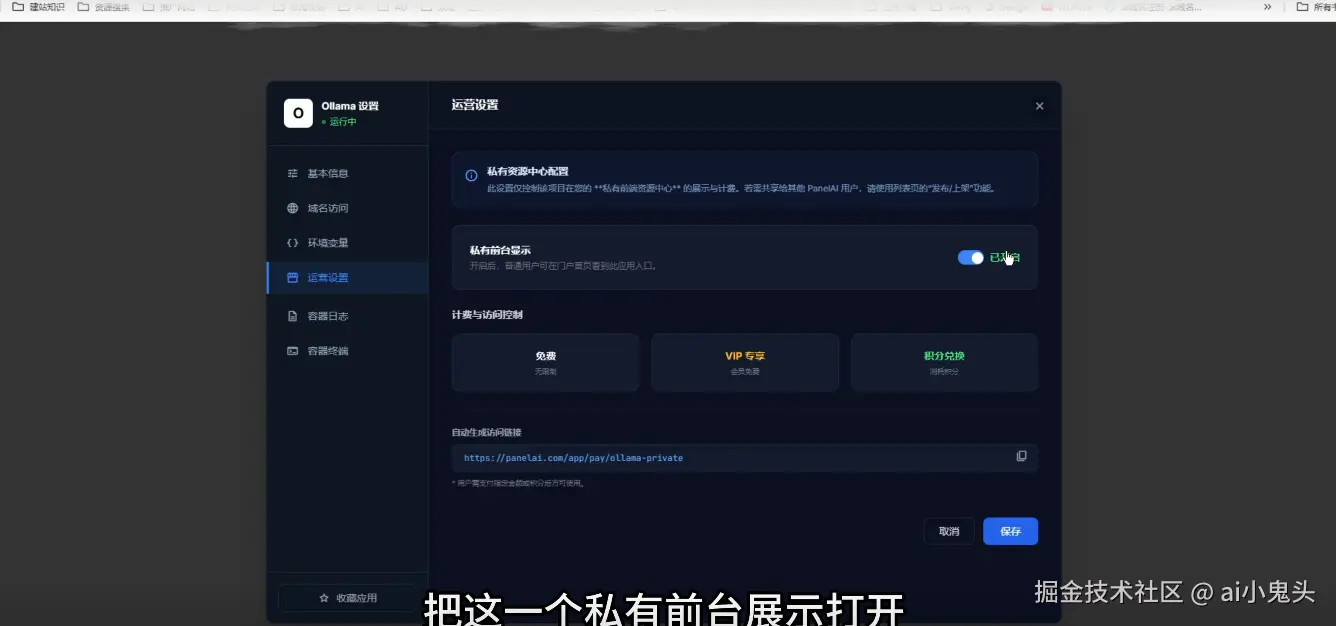Open the 基本信息 sidebar item
The image size is (1336, 626).
347,174
